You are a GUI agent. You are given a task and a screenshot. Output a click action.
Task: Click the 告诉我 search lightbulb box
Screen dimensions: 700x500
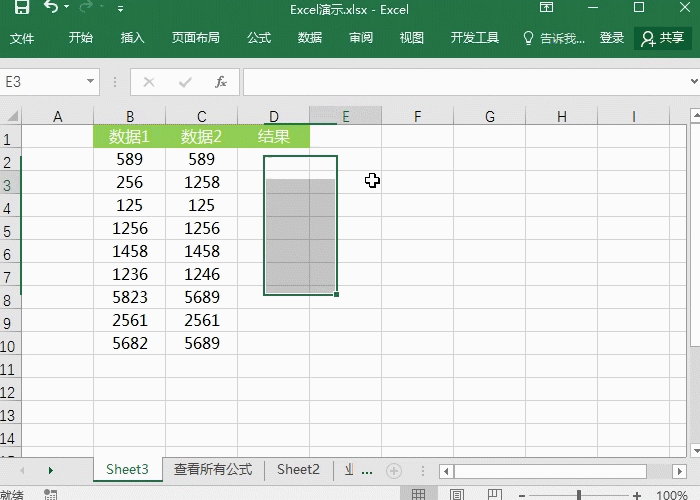554,38
